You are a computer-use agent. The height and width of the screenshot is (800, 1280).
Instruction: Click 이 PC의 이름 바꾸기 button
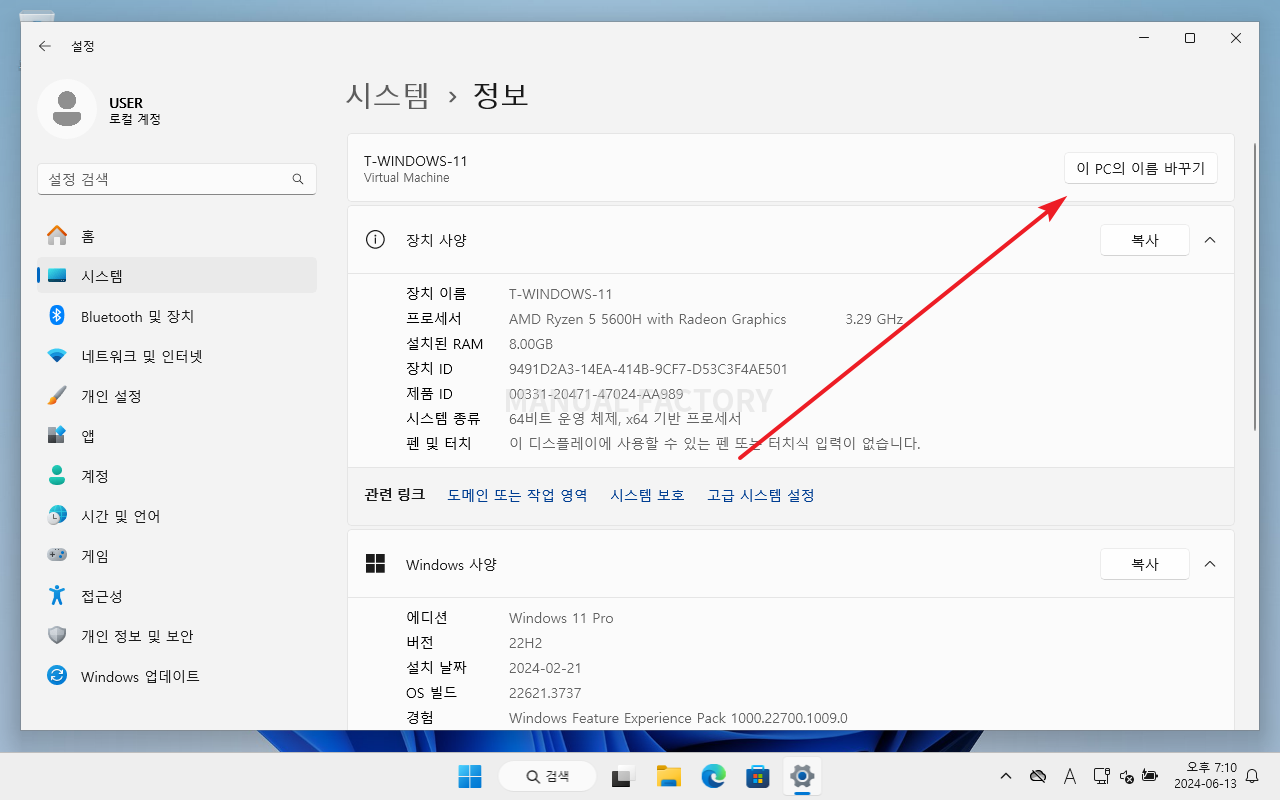pyautogui.click(x=1141, y=169)
